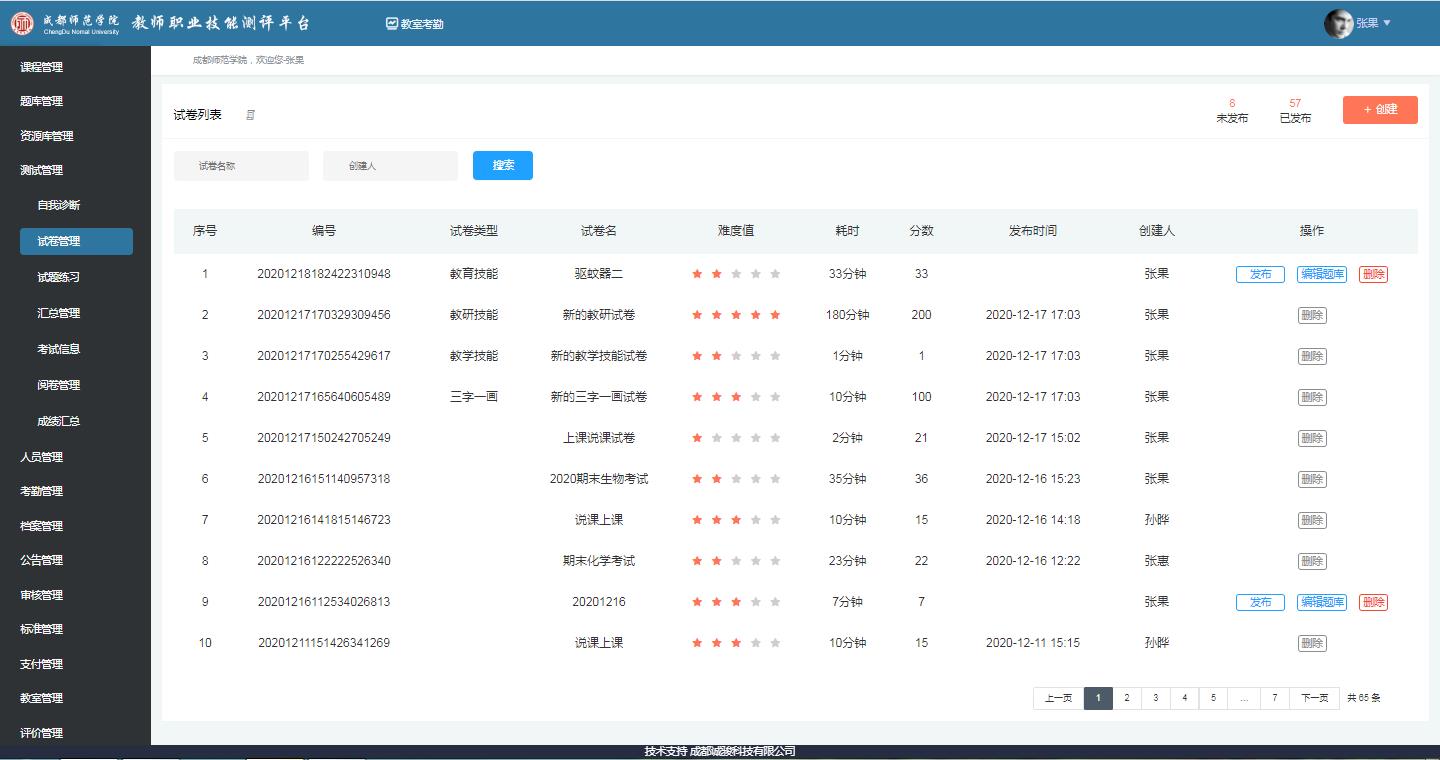Click the 已发布 count of 57
The width and height of the screenshot is (1440, 760).
1295,103
